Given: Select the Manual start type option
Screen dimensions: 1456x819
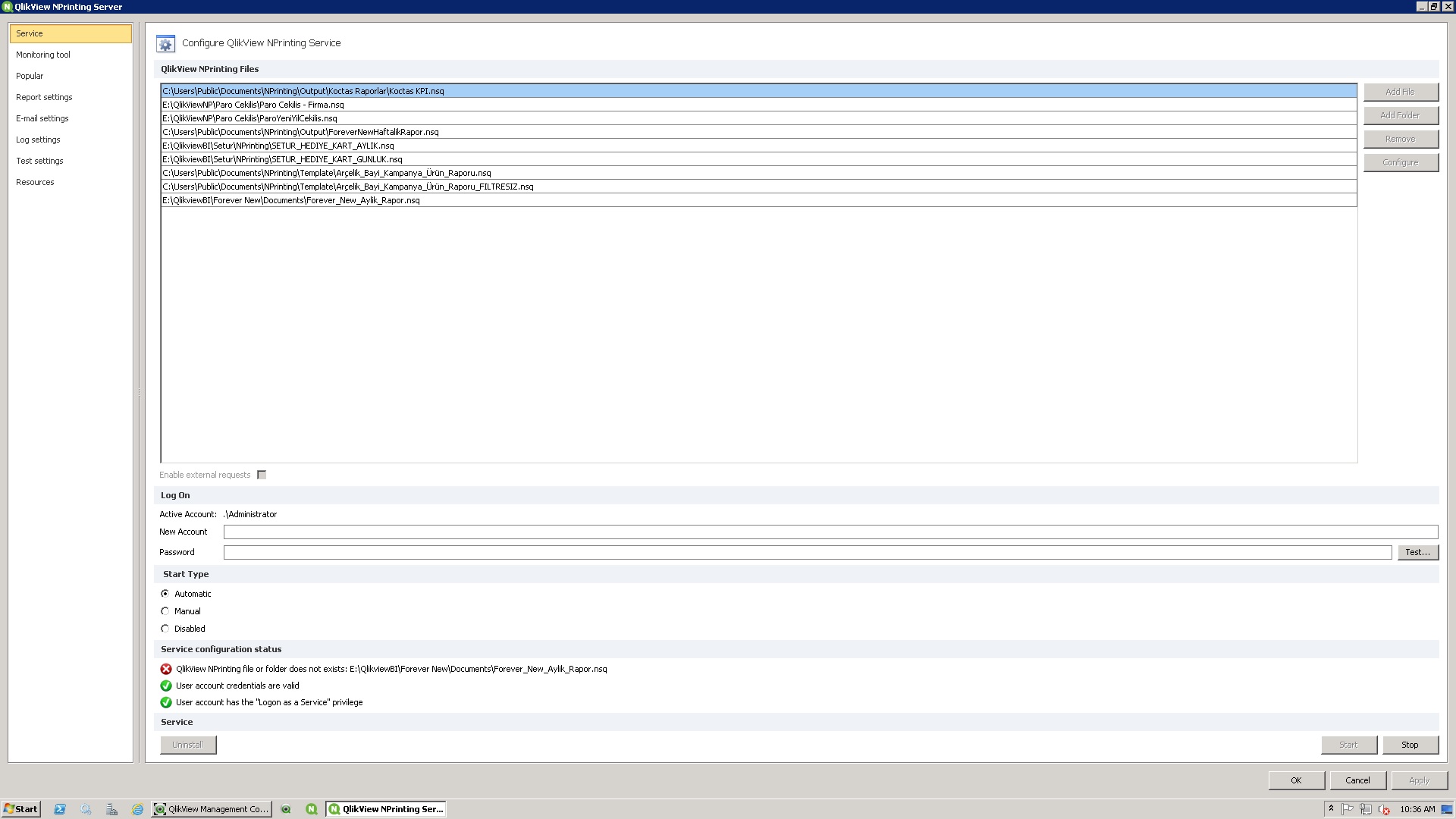Looking at the screenshot, I should tap(165, 611).
